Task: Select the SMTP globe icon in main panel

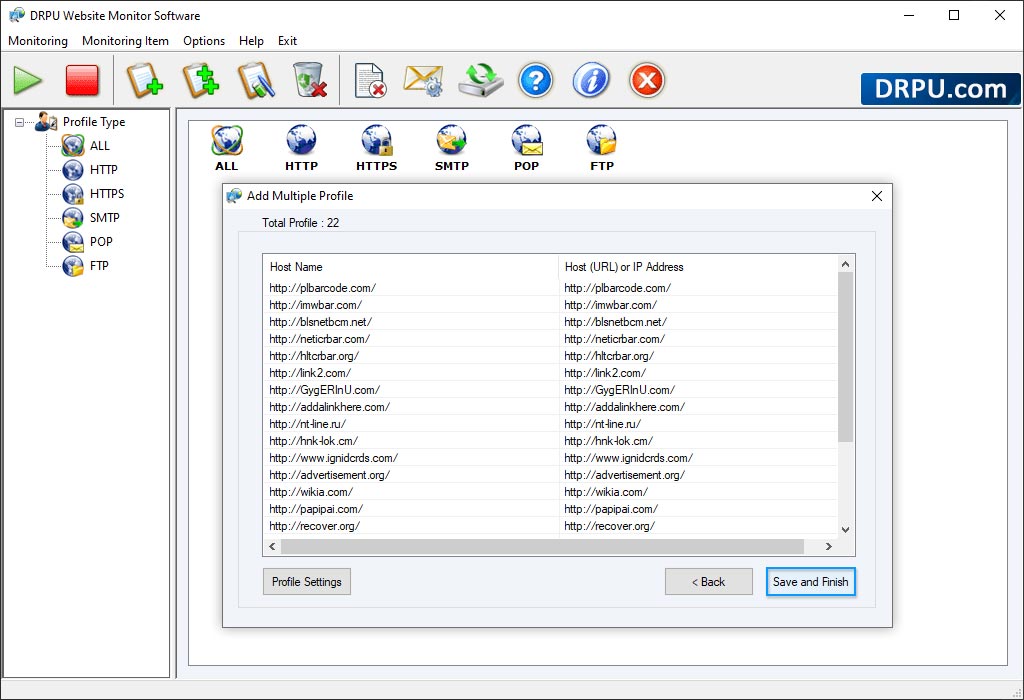Action: pyautogui.click(x=452, y=148)
